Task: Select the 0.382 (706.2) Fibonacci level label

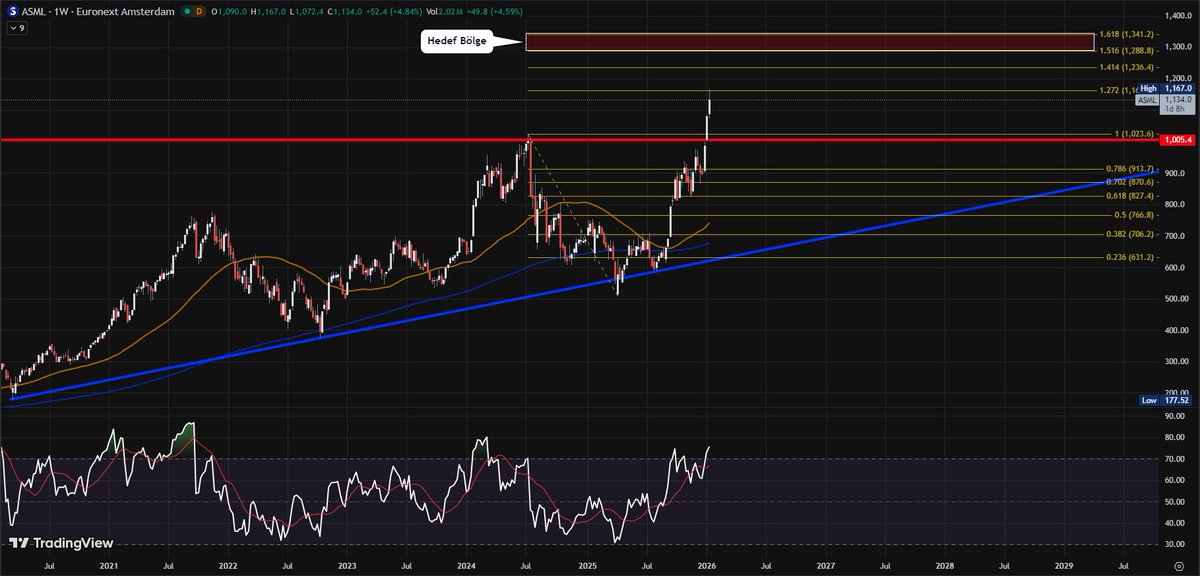Action: [x=1130, y=234]
